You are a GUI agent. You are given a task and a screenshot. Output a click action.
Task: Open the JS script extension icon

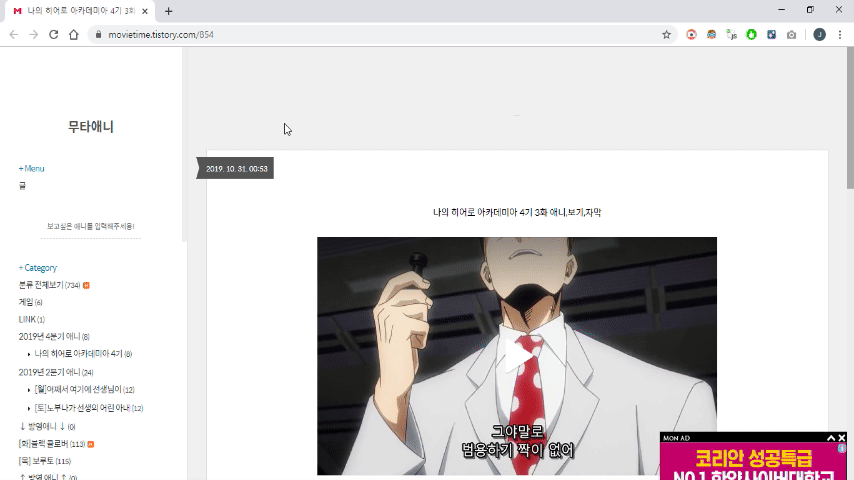(731, 34)
